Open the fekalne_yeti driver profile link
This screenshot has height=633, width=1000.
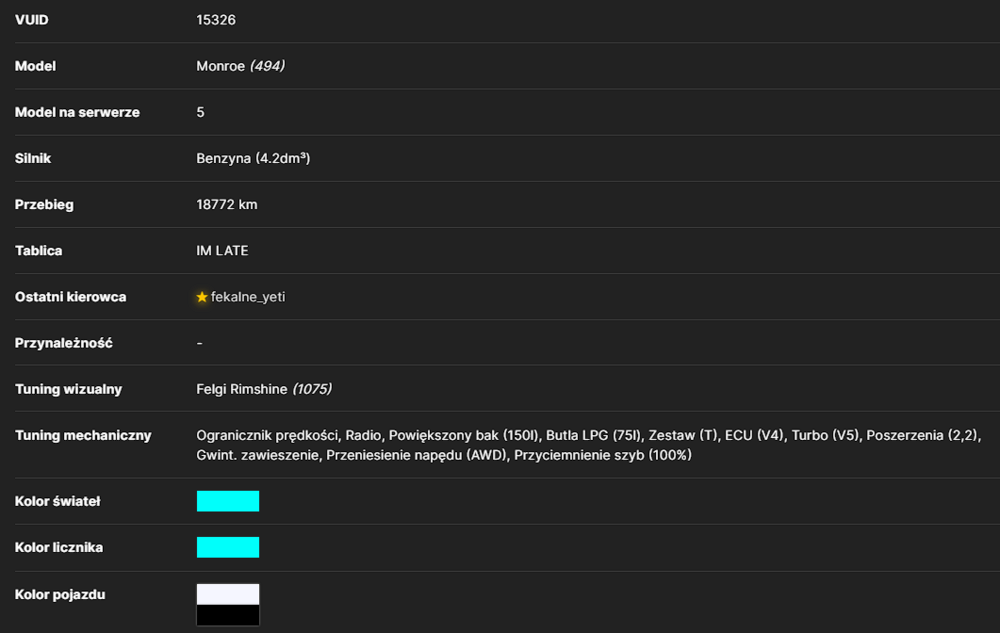248,297
